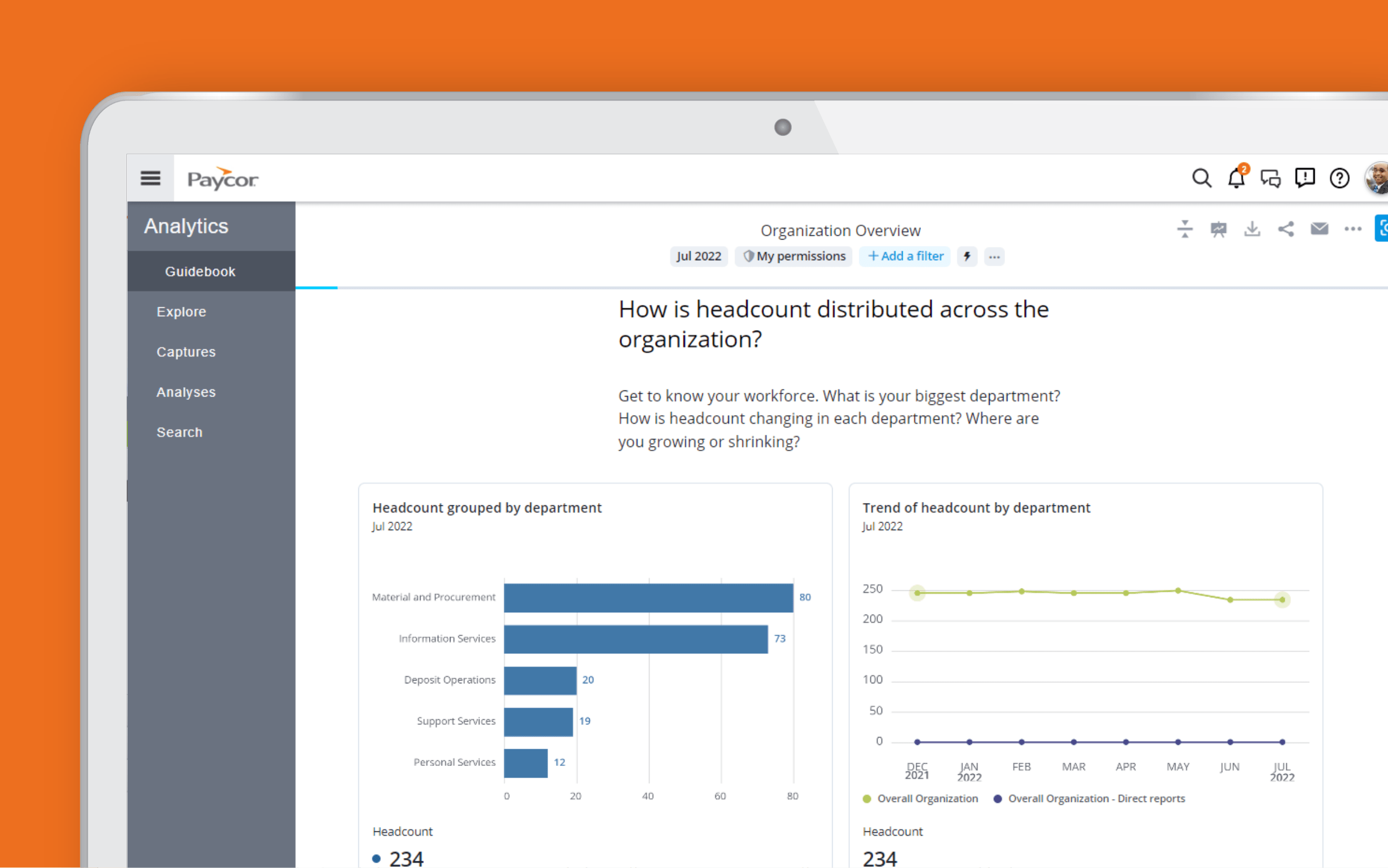Screen dimensions: 1388x868
Task: Download the Organization Overview report
Action: (x=1252, y=229)
